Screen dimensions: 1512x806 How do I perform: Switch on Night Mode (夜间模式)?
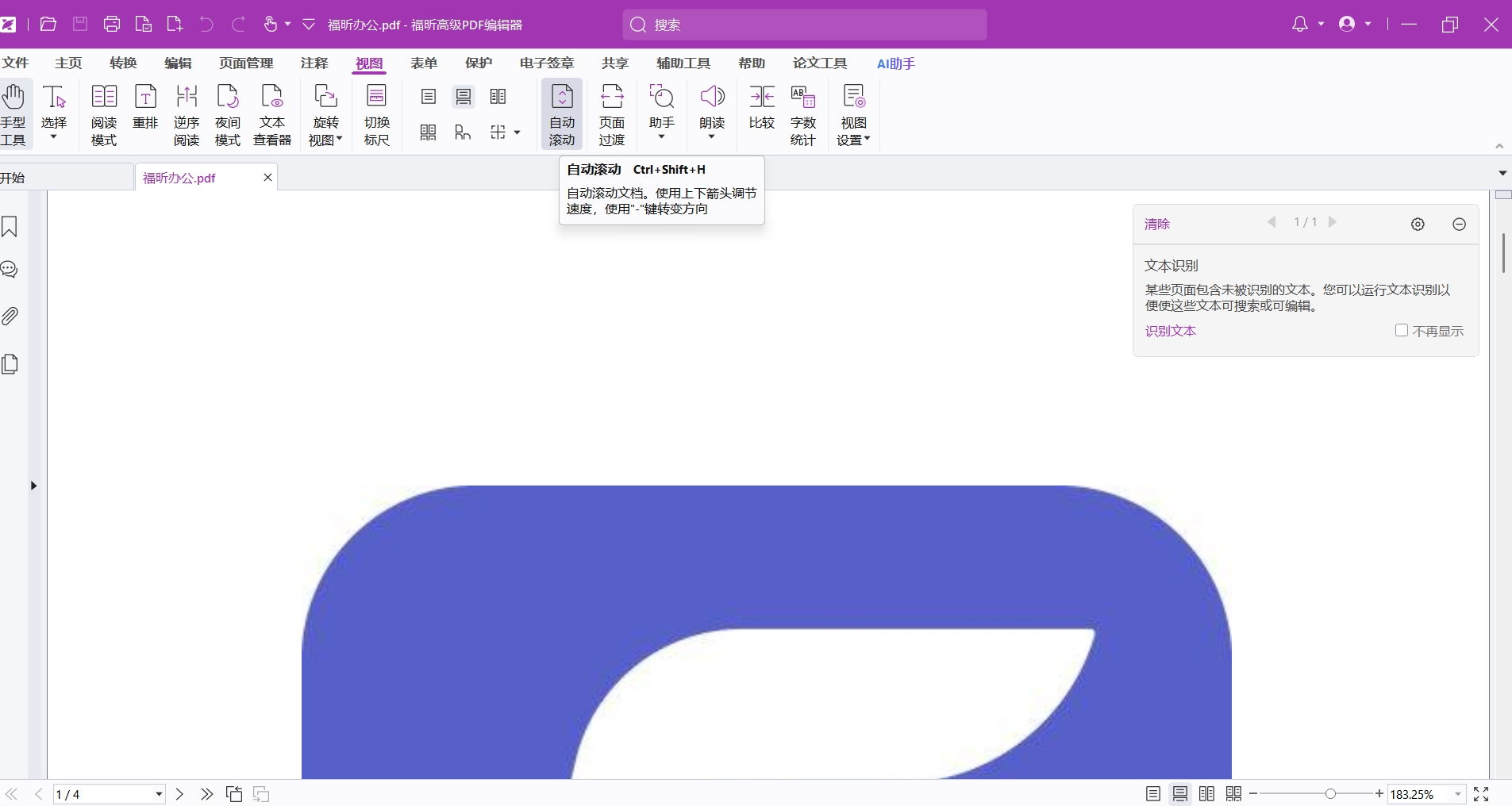228,115
